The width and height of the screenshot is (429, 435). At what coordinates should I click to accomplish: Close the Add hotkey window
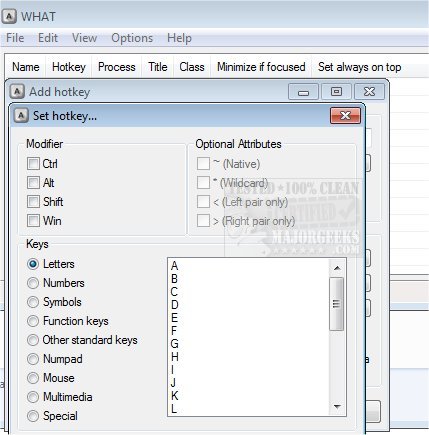pyautogui.click(x=369, y=92)
